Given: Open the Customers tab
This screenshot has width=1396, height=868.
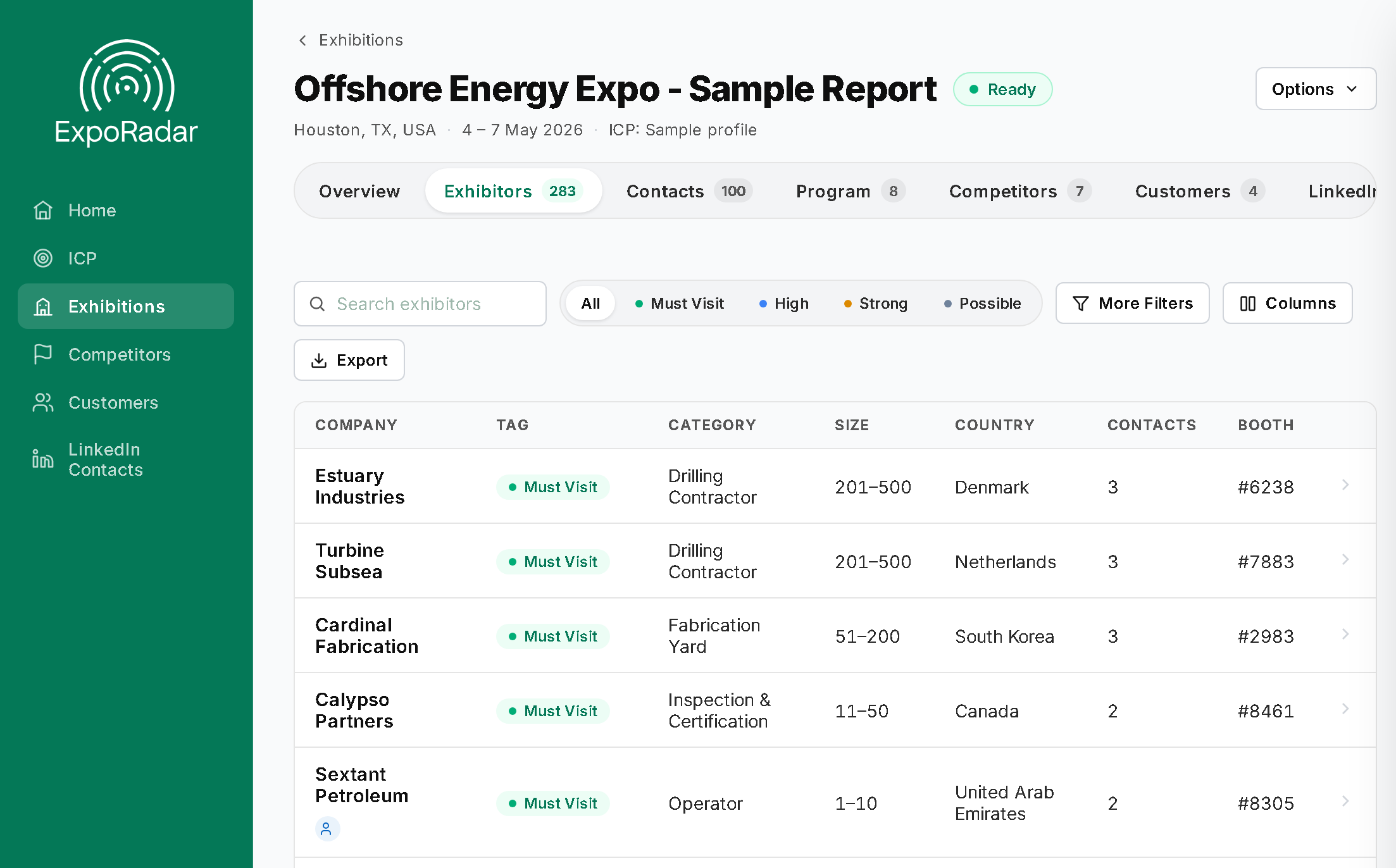Looking at the screenshot, I should (1200, 191).
